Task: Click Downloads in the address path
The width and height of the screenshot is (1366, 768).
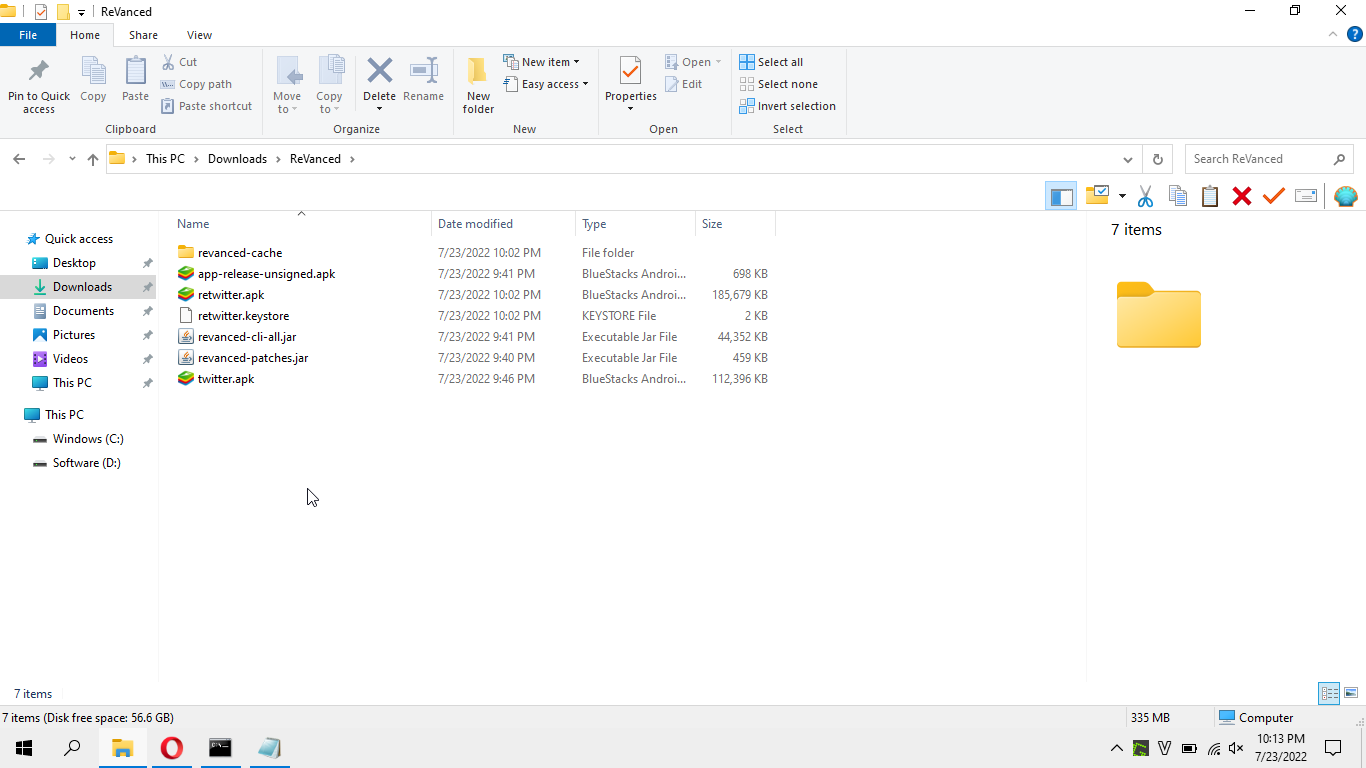Action: (x=237, y=159)
